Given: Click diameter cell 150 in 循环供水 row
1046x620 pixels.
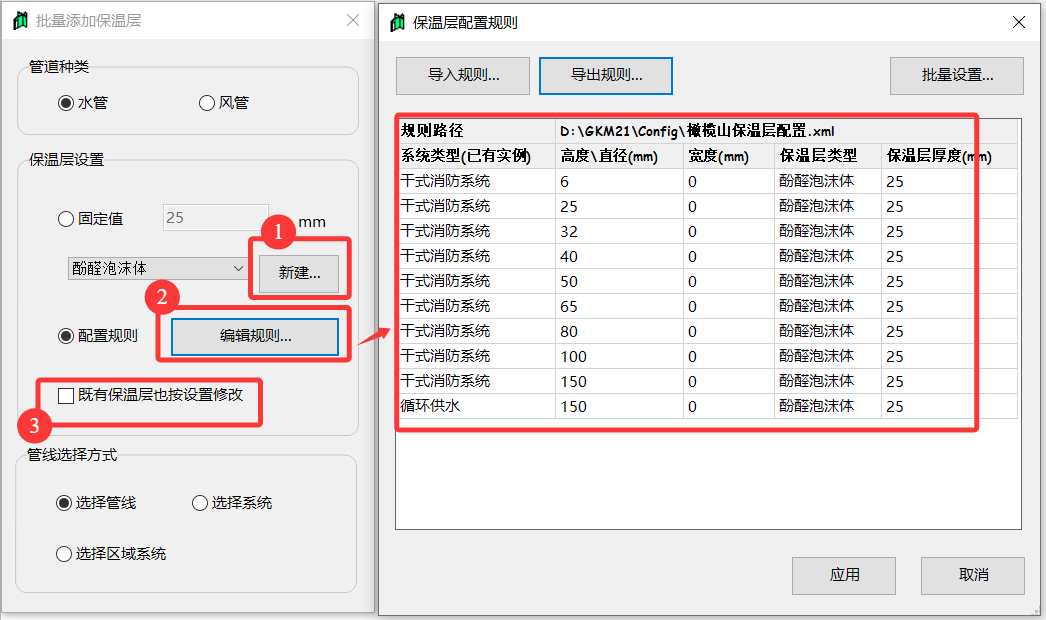Looking at the screenshot, I should point(619,406).
